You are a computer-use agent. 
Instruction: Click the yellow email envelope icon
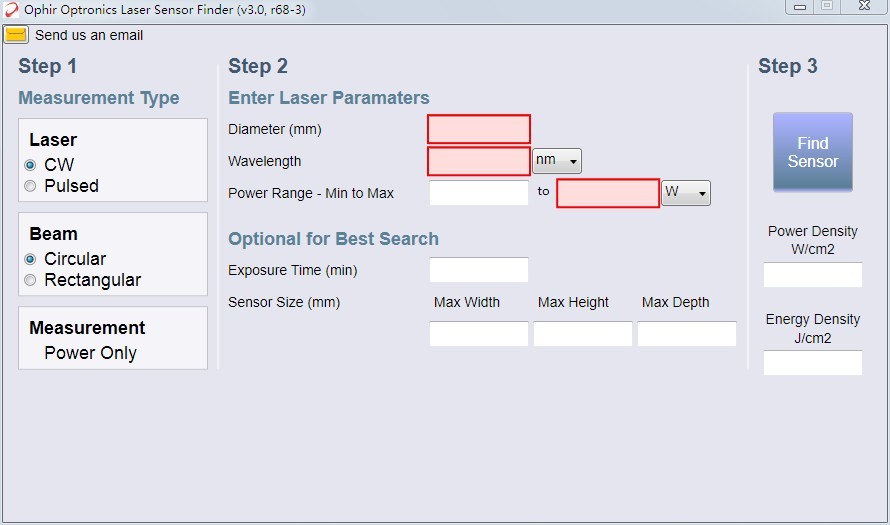[x=16, y=35]
